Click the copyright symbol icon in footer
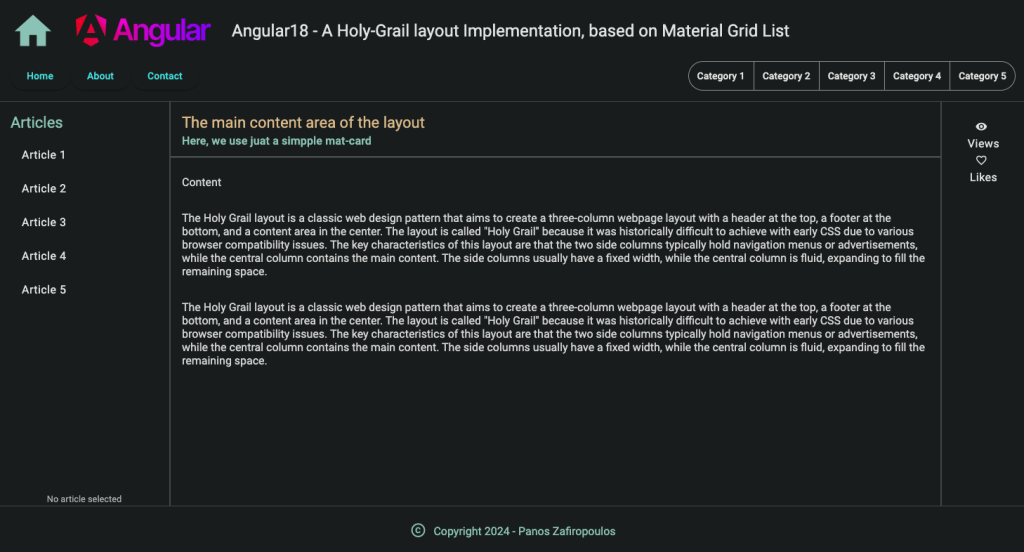 pos(418,530)
